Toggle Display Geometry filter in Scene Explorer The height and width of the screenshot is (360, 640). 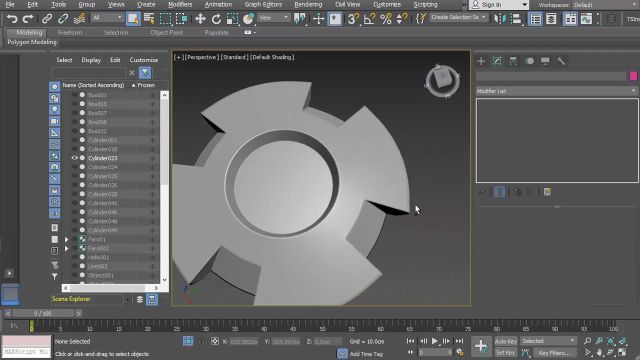tap(55, 87)
